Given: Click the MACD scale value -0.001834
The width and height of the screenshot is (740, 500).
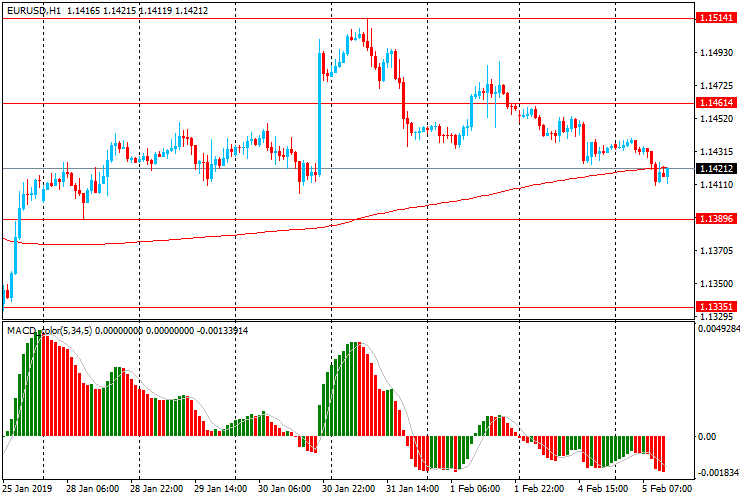Looking at the screenshot, I should (719, 473).
